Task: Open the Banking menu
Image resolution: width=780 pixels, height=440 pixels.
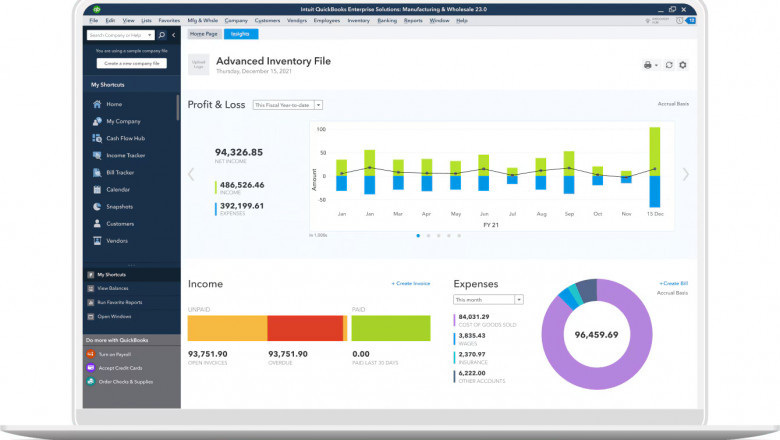Action: 387,20
